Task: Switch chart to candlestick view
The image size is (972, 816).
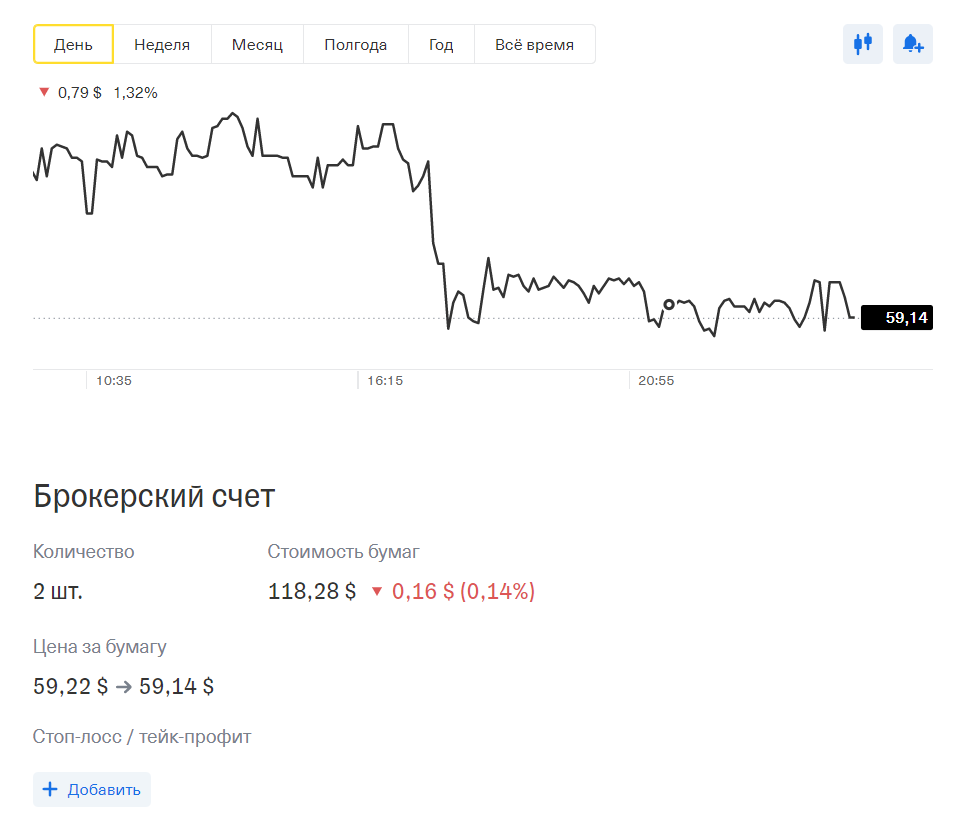Action: tap(862, 44)
